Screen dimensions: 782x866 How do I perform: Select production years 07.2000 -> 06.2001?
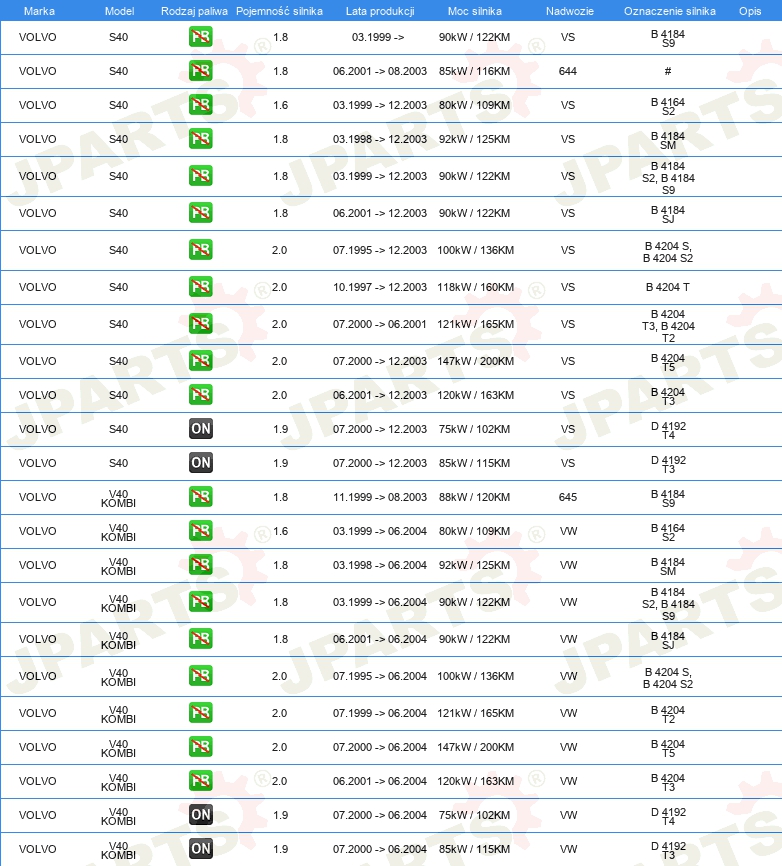[380, 324]
